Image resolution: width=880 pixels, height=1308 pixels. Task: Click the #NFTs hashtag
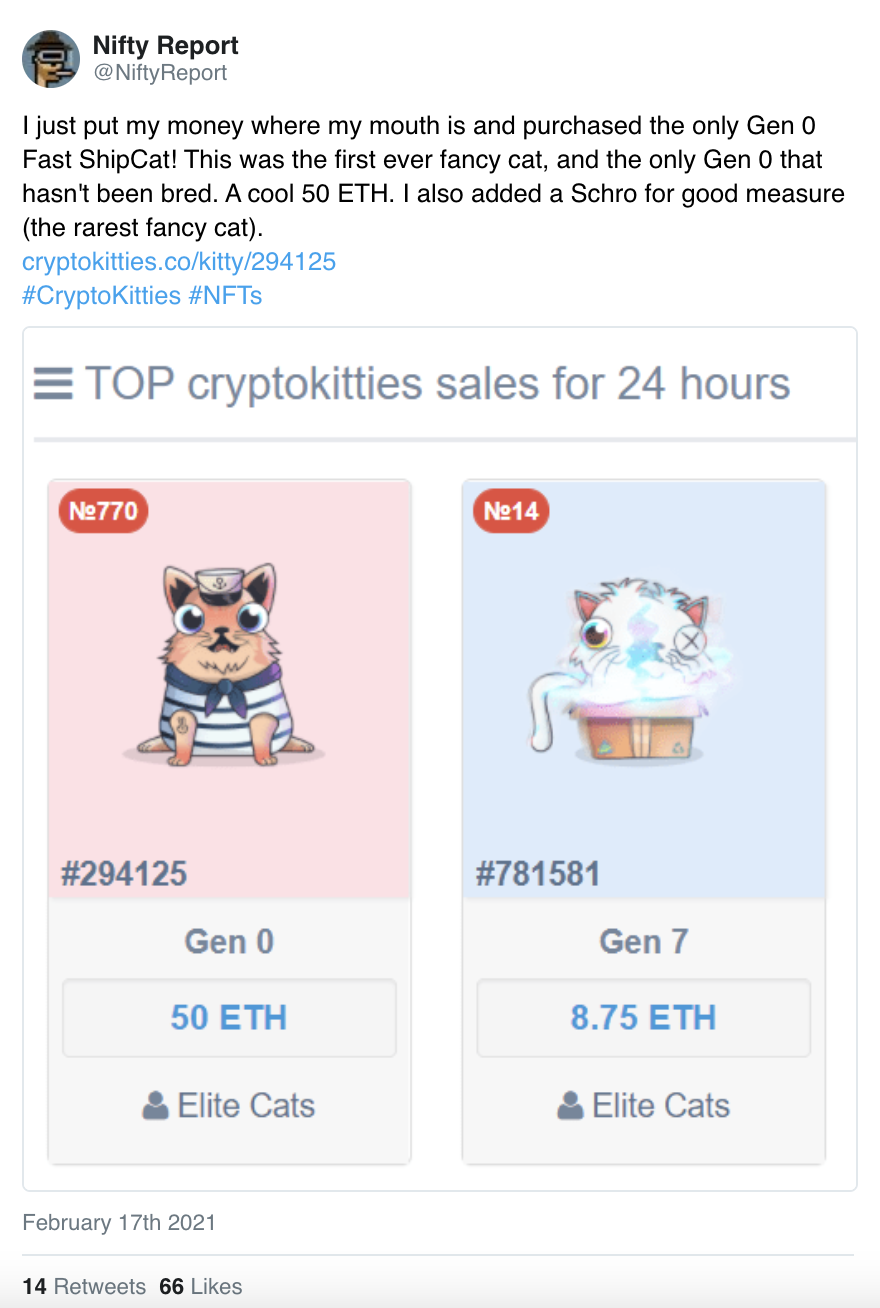tap(225, 296)
